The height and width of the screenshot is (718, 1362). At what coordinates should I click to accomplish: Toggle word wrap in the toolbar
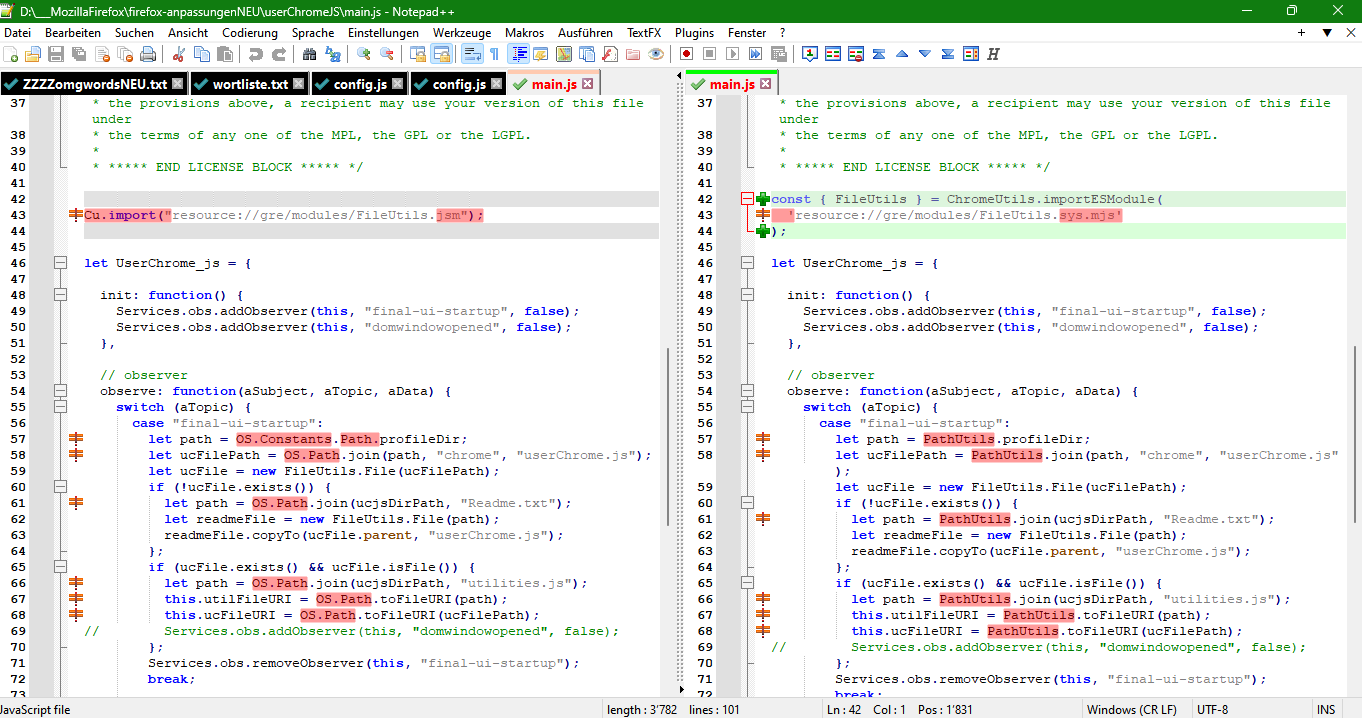pyautogui.click(x=471, y=54)
